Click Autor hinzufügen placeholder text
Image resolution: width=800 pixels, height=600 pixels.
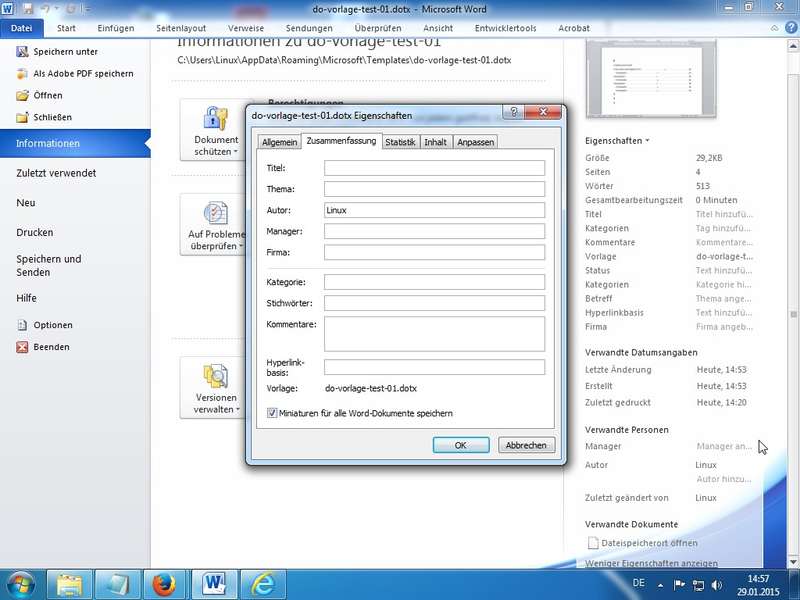(x=723, y=479)
